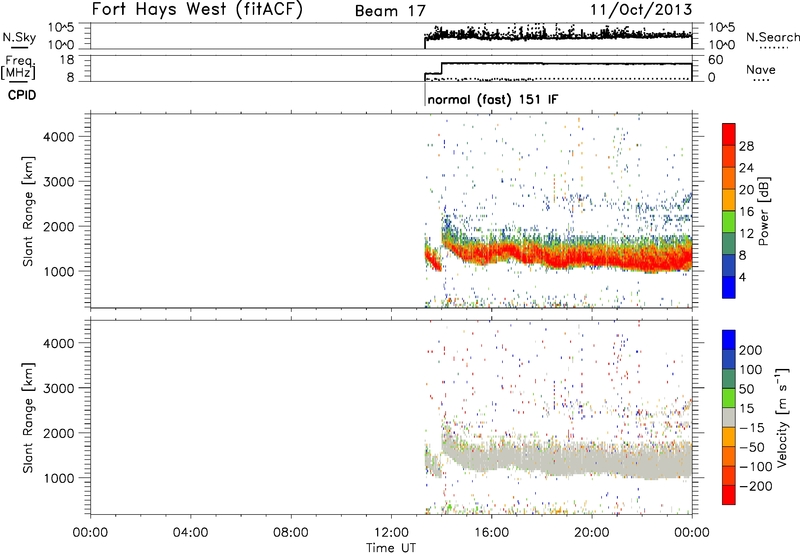Click the date "11/Oct/2013" in the header
This screenshot has height=554, width=800.
point(641,10)
